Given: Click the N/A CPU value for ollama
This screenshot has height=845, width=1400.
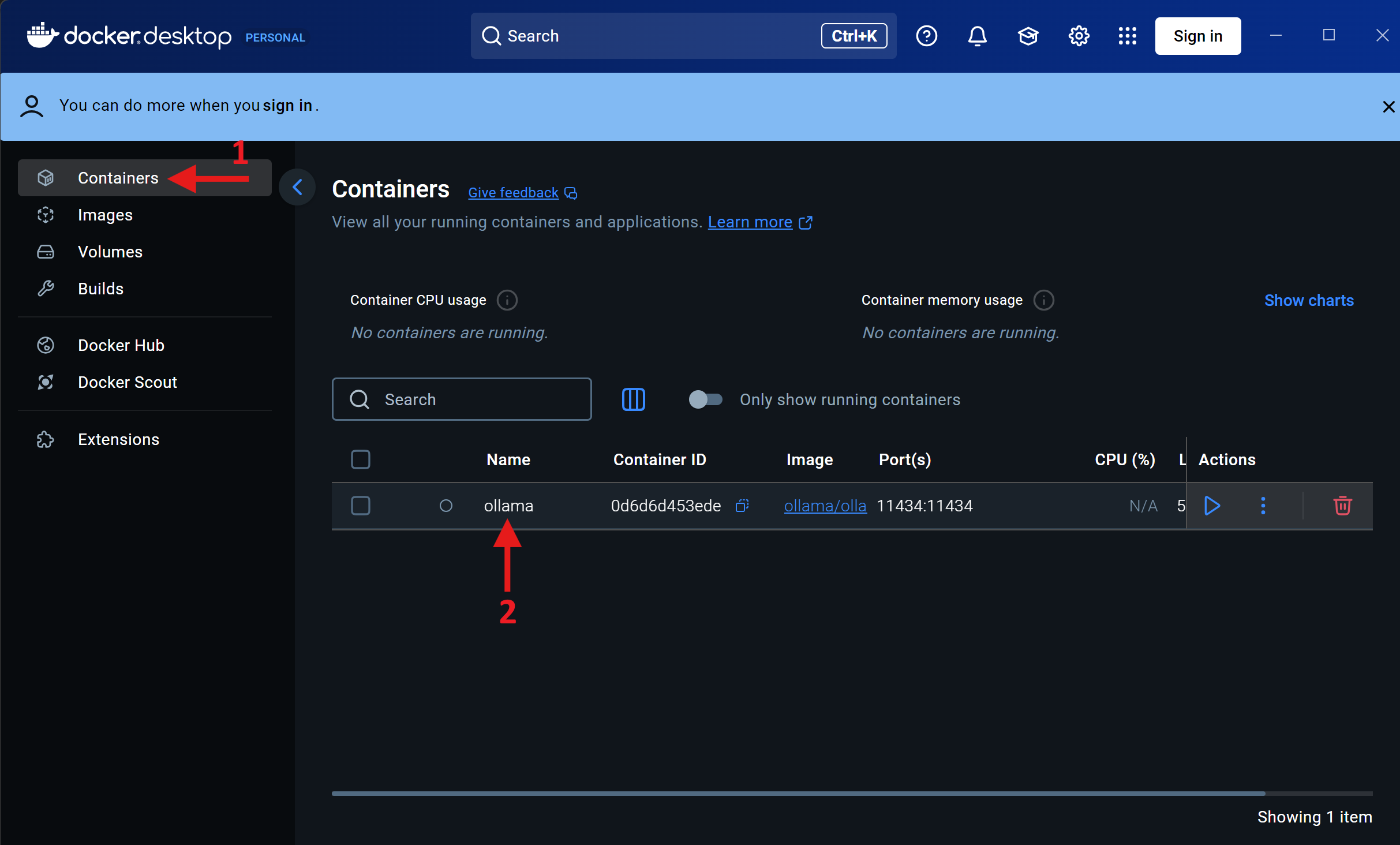Looking at the screenshot, I should click(x=1143, y=506).
